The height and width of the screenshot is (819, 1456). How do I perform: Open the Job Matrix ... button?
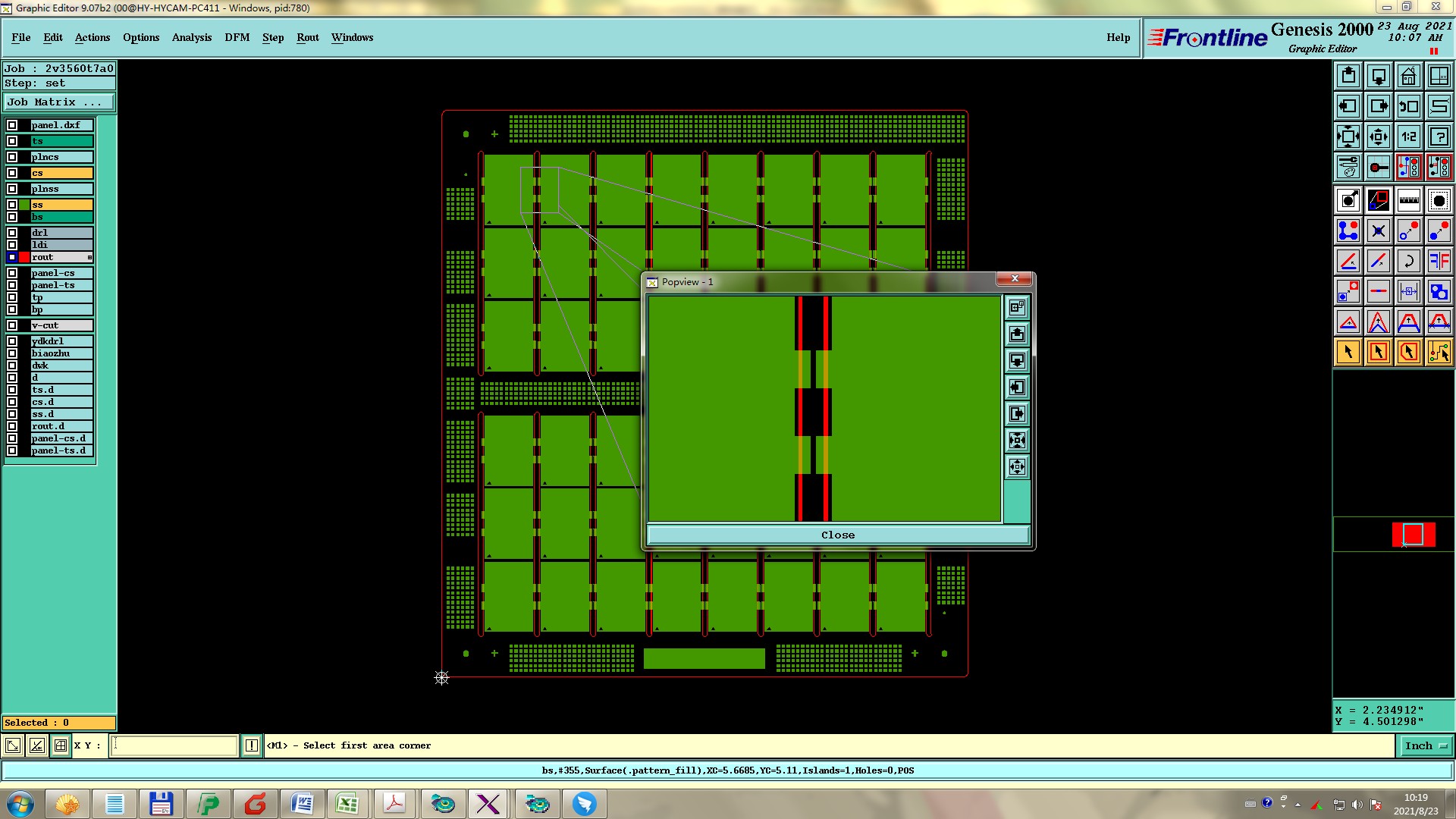[59, 102]
